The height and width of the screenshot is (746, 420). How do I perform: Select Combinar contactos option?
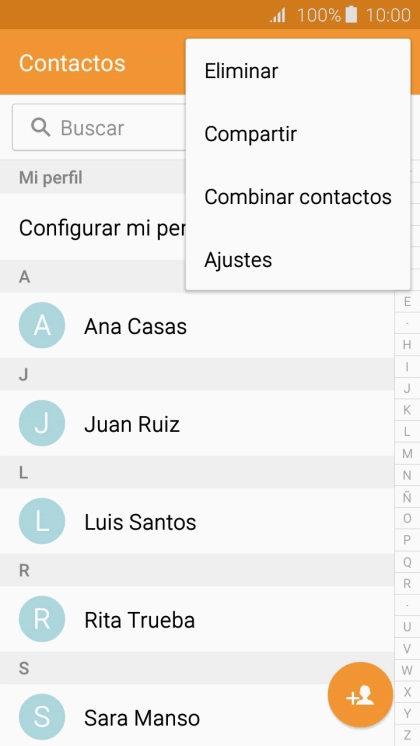point(298,197)
